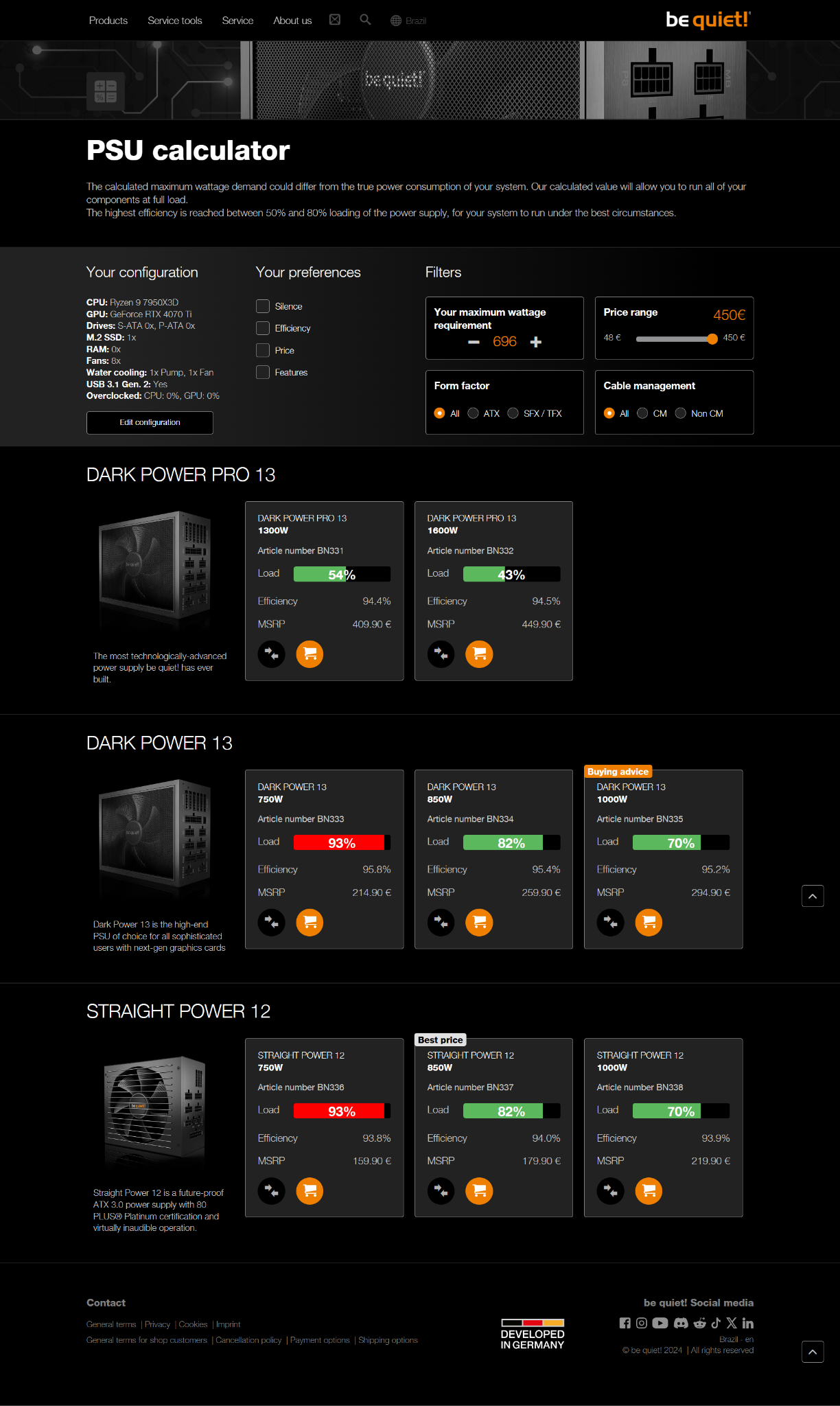The image size is (840, 1406).
Task: Open the Shipping options link
Action: click(388, 1340)
